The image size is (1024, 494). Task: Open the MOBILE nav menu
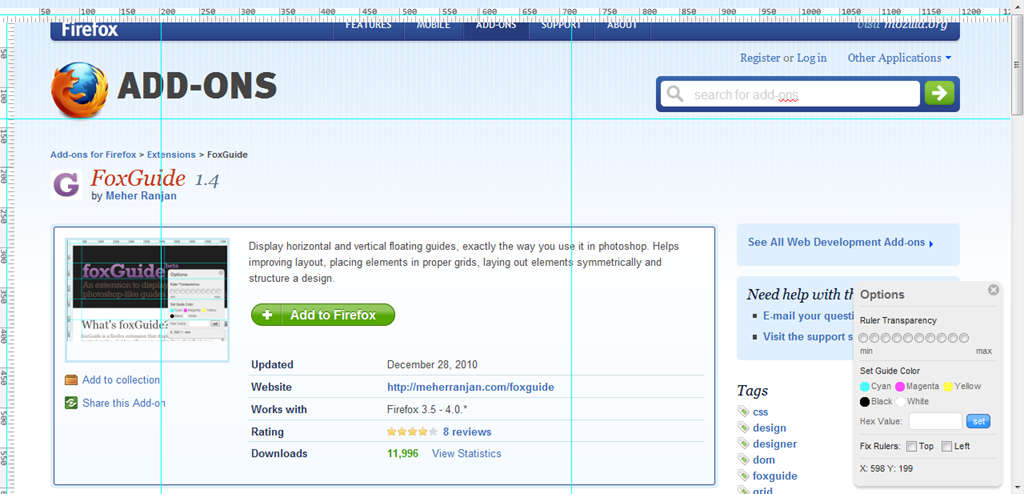point(434,27)
